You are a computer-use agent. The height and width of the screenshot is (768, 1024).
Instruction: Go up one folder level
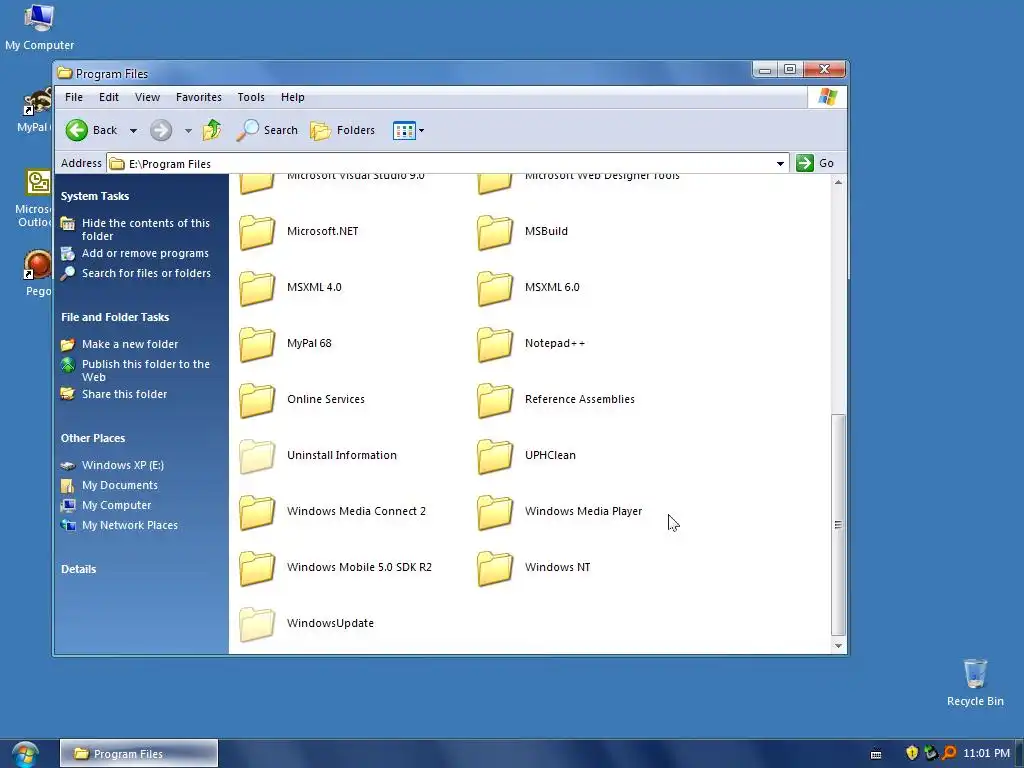(212, 131)
